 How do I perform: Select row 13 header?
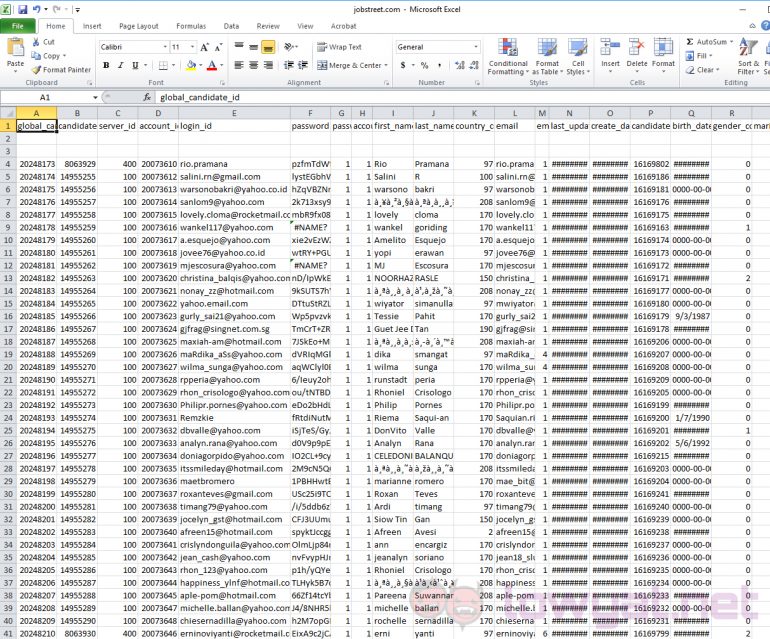point(8,278)
